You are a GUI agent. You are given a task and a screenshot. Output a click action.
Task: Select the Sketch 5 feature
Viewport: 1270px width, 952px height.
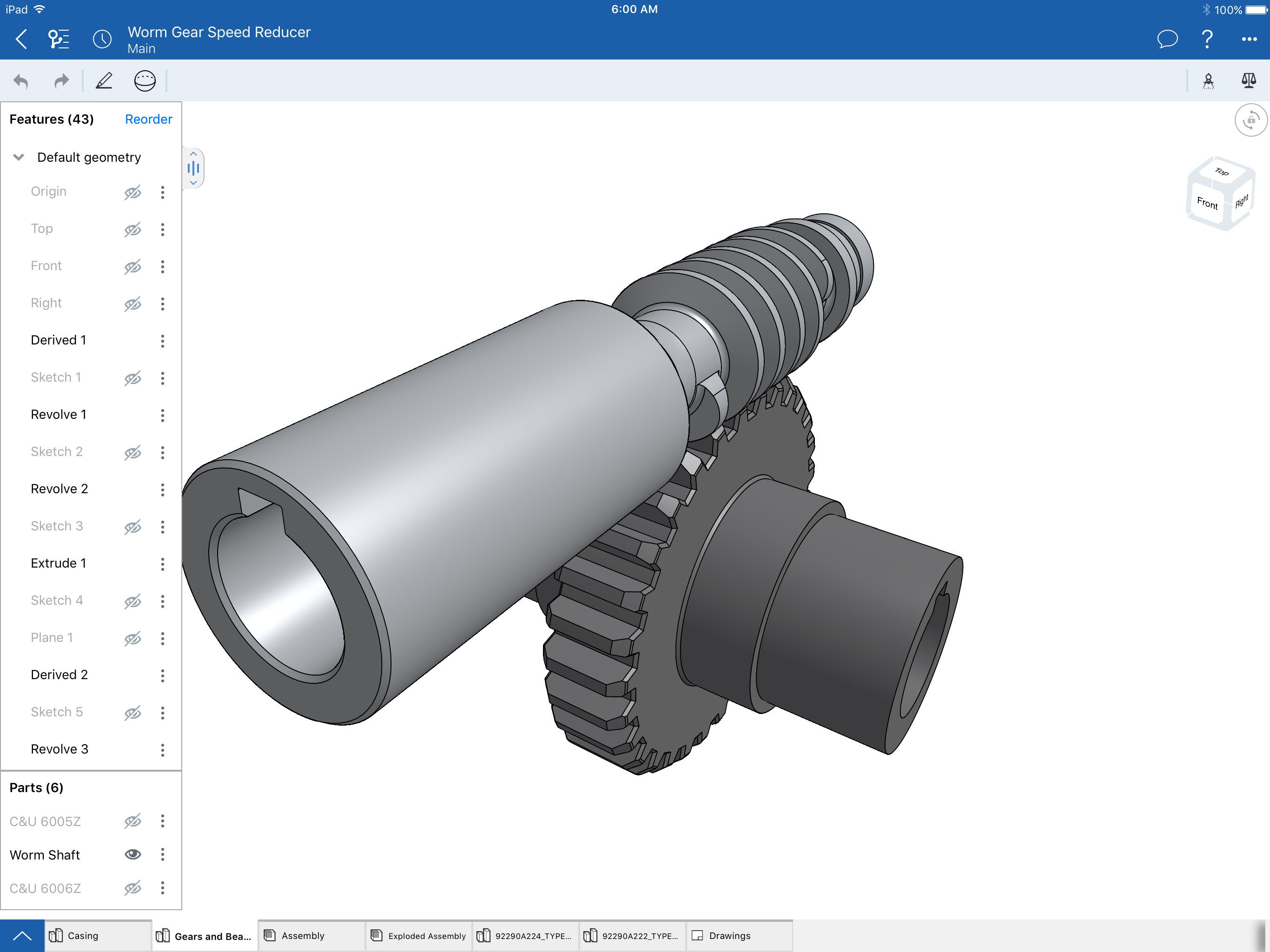pos(57,712)
